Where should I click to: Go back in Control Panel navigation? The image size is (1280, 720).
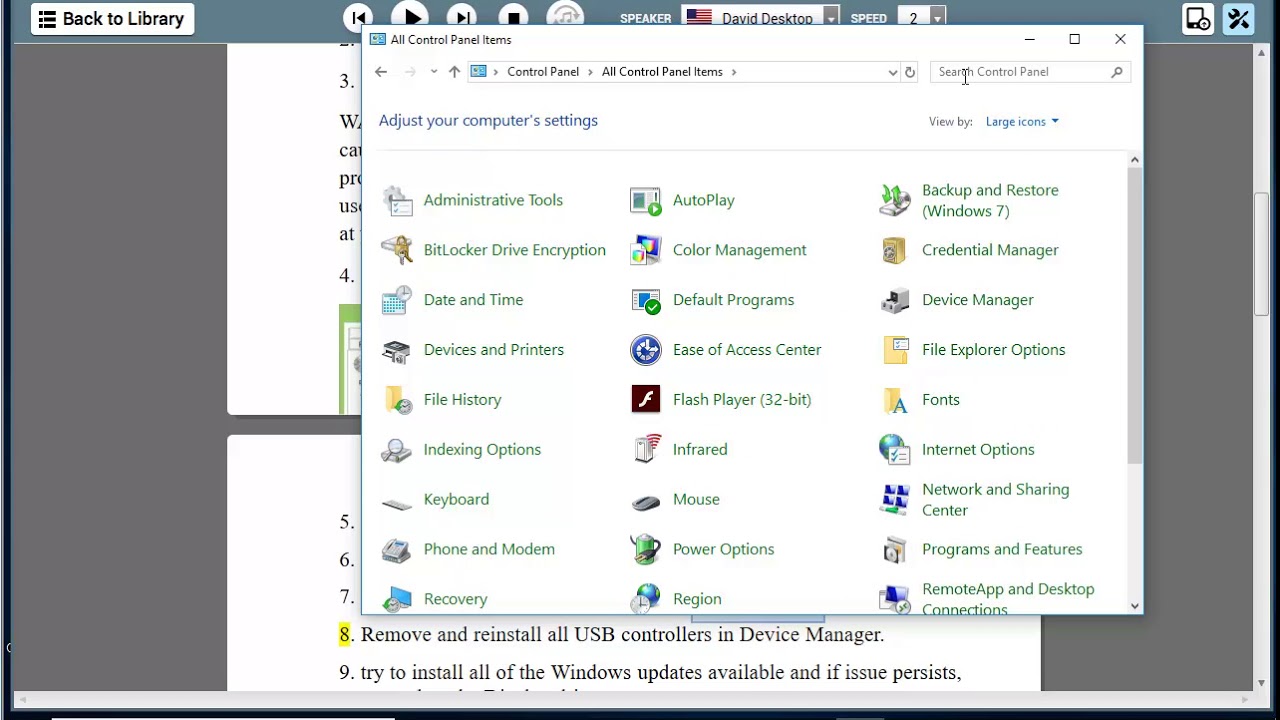[x=381, y=72]
